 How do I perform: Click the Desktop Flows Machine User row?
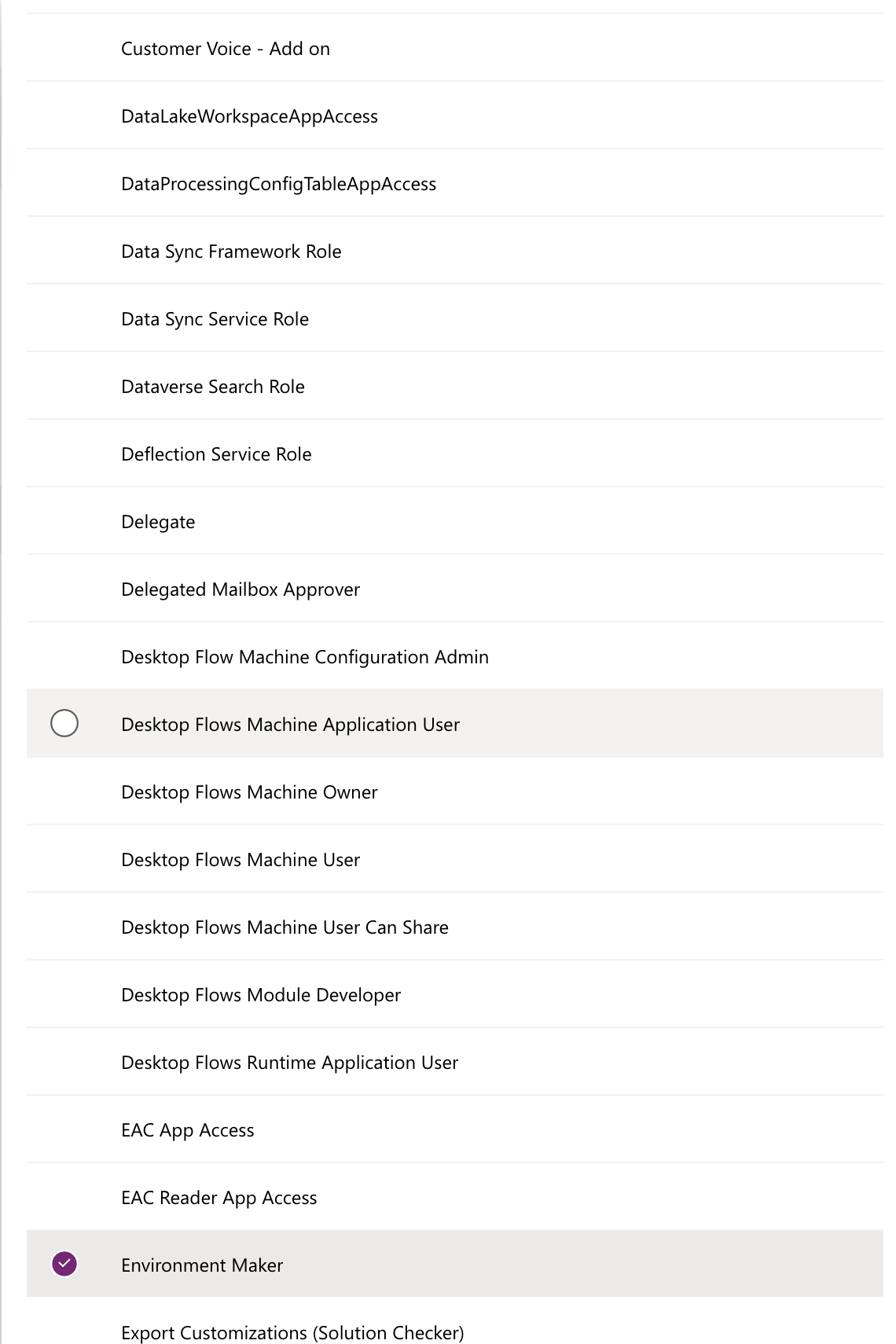click(241, 860)
